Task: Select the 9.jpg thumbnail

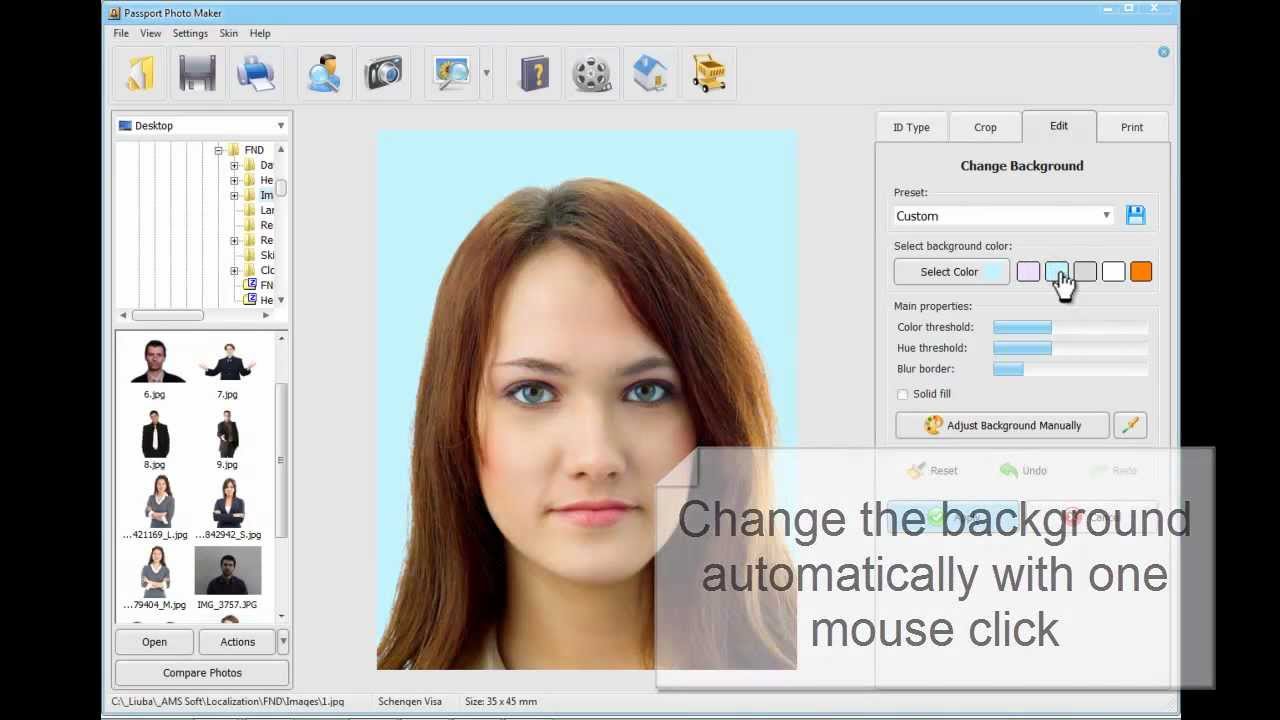Action: (227, 439)
